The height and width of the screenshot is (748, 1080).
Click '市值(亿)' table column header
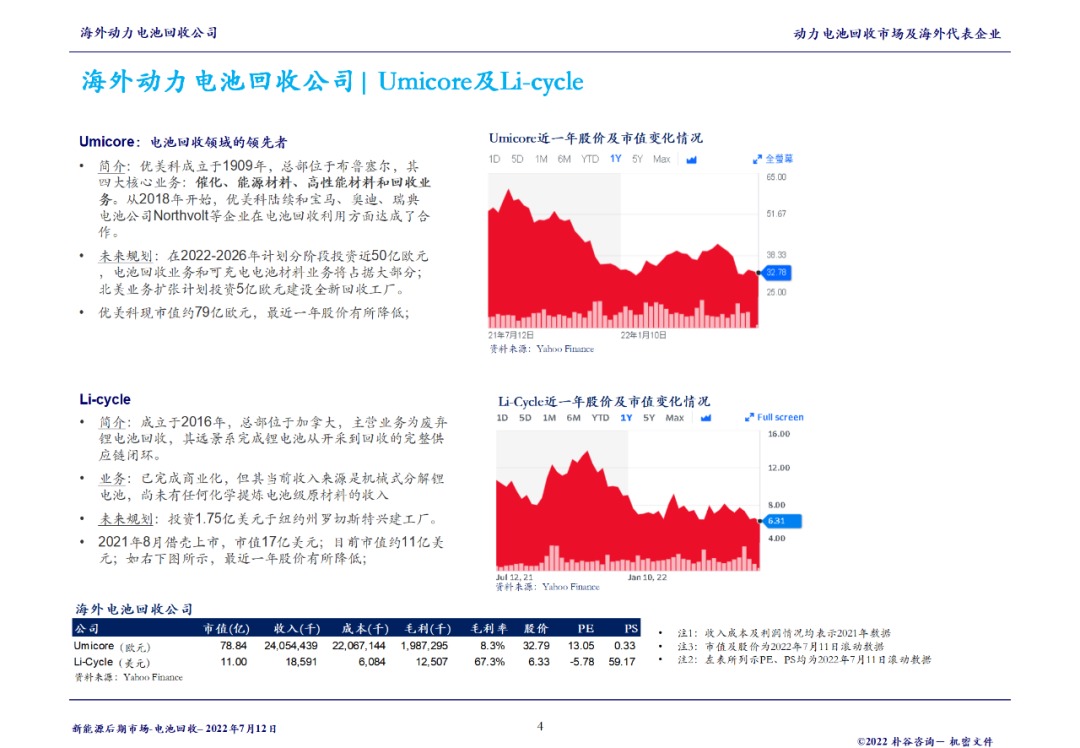click(227, 628)
